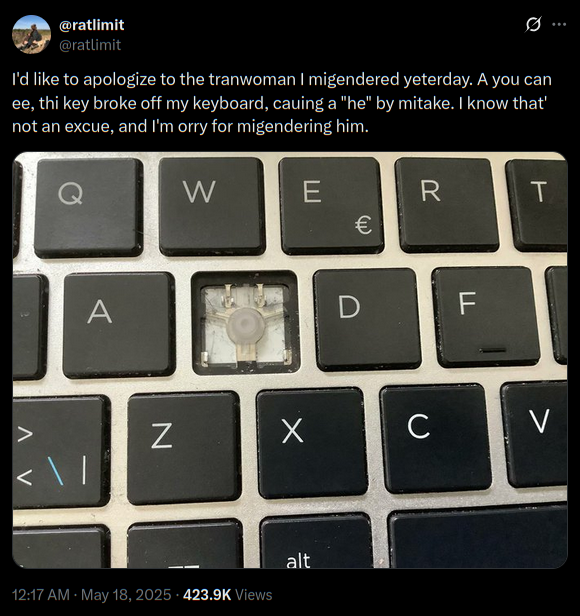The height and width of the screenshot is (616, 580).
Task: View the 423.9K Views count
Action: [x=228, y=595]
